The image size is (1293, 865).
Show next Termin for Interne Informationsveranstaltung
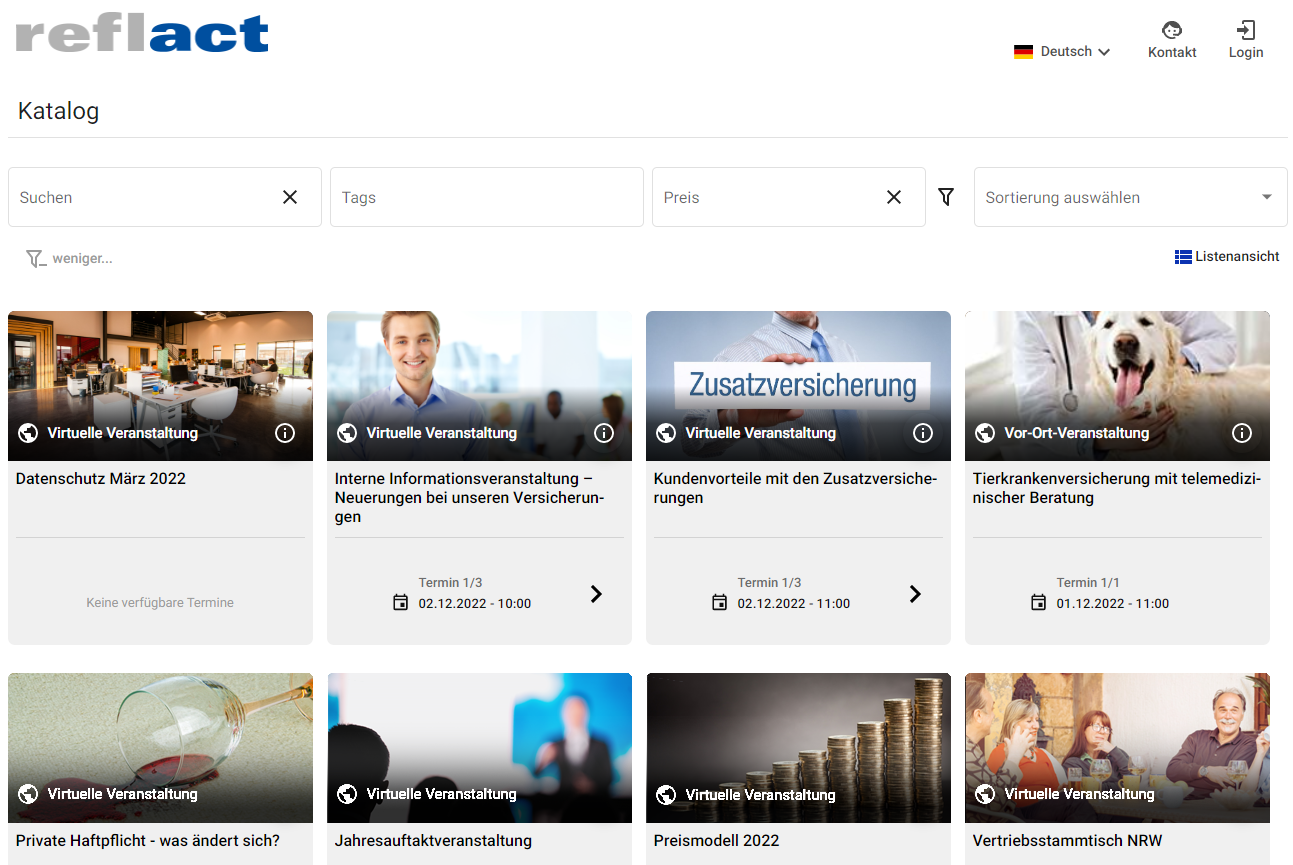tap(596, 594)
